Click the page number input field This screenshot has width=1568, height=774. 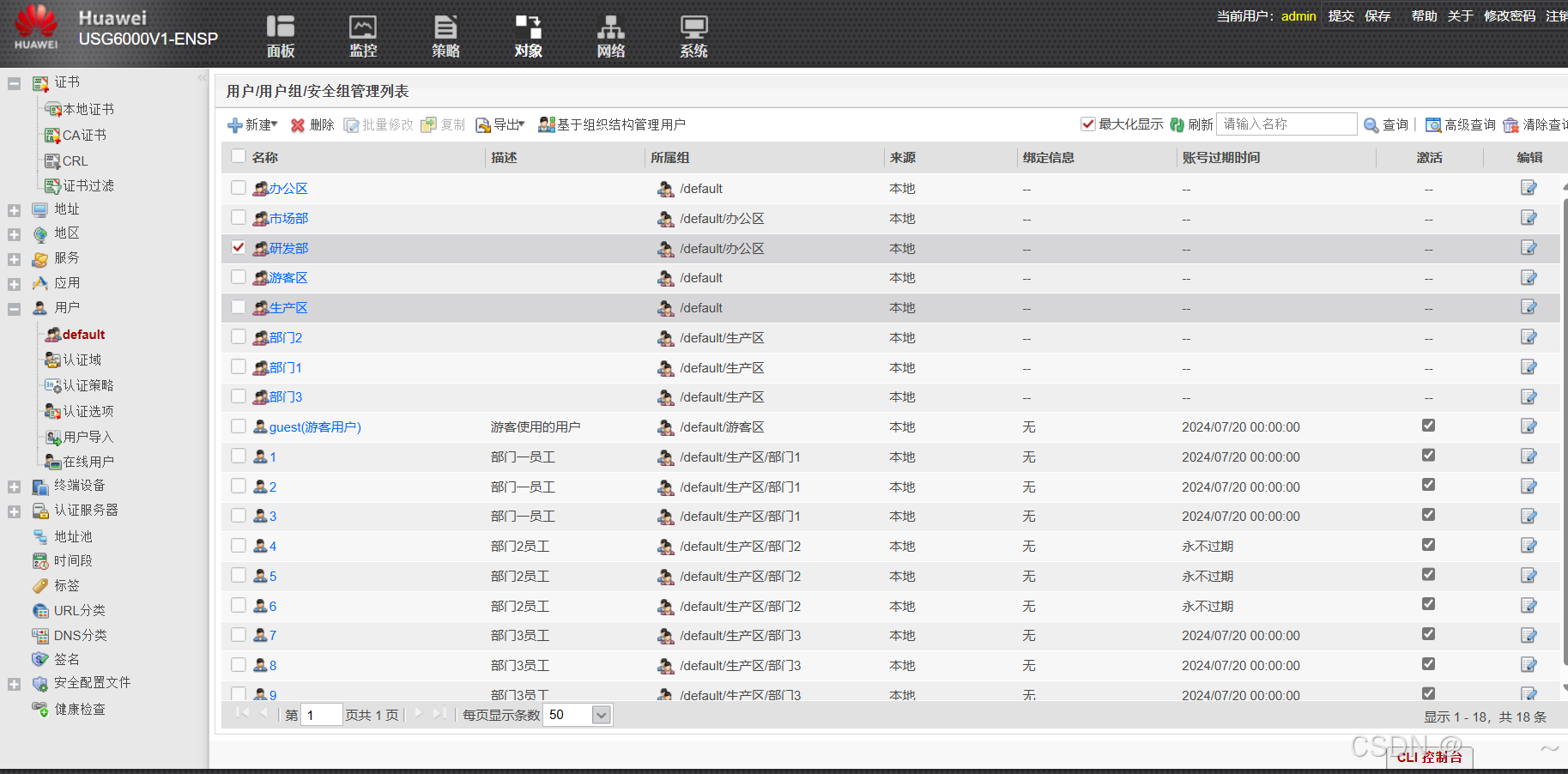coord(322,715)
